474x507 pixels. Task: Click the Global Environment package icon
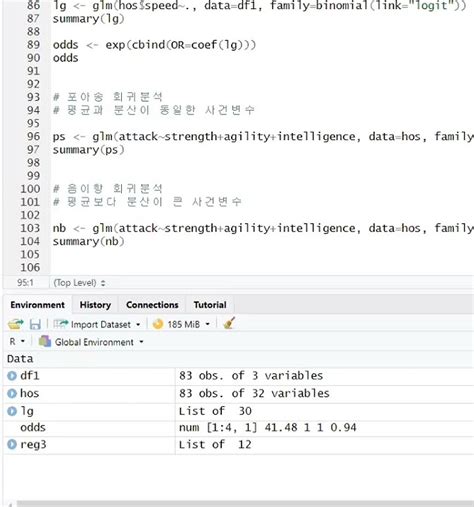[x=45, y=342]
